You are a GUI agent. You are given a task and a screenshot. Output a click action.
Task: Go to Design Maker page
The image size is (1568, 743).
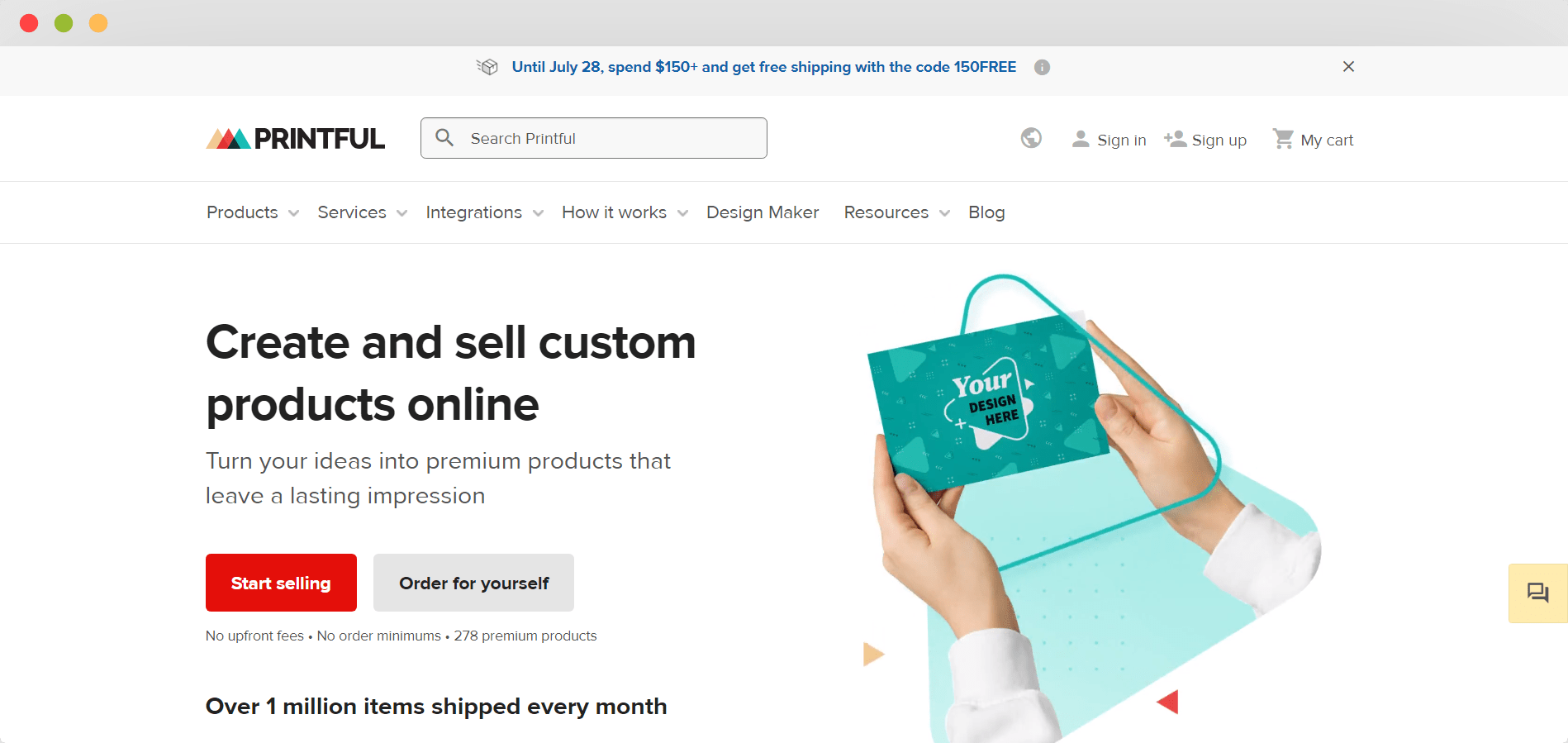(x=763, y=212)
